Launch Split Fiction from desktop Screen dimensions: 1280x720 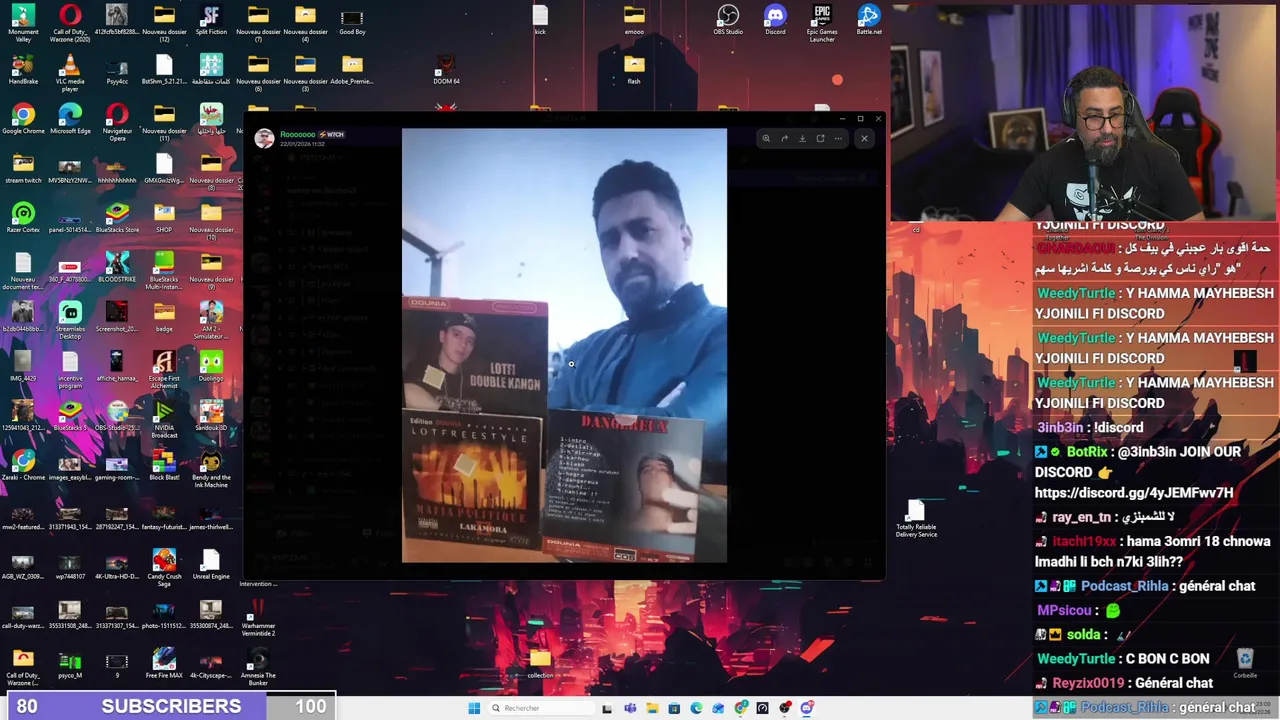tap(211, 20)
